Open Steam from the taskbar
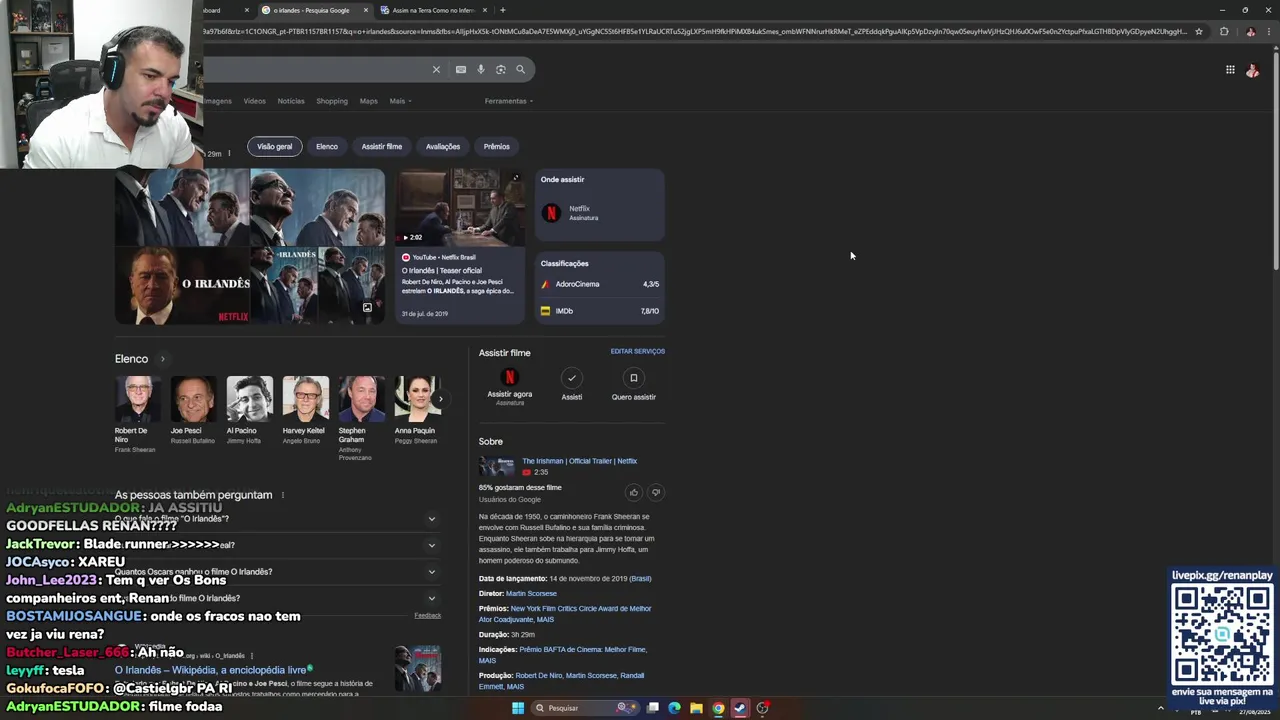1280x720 pixels. pyautogui.click(x=740, y=708)
